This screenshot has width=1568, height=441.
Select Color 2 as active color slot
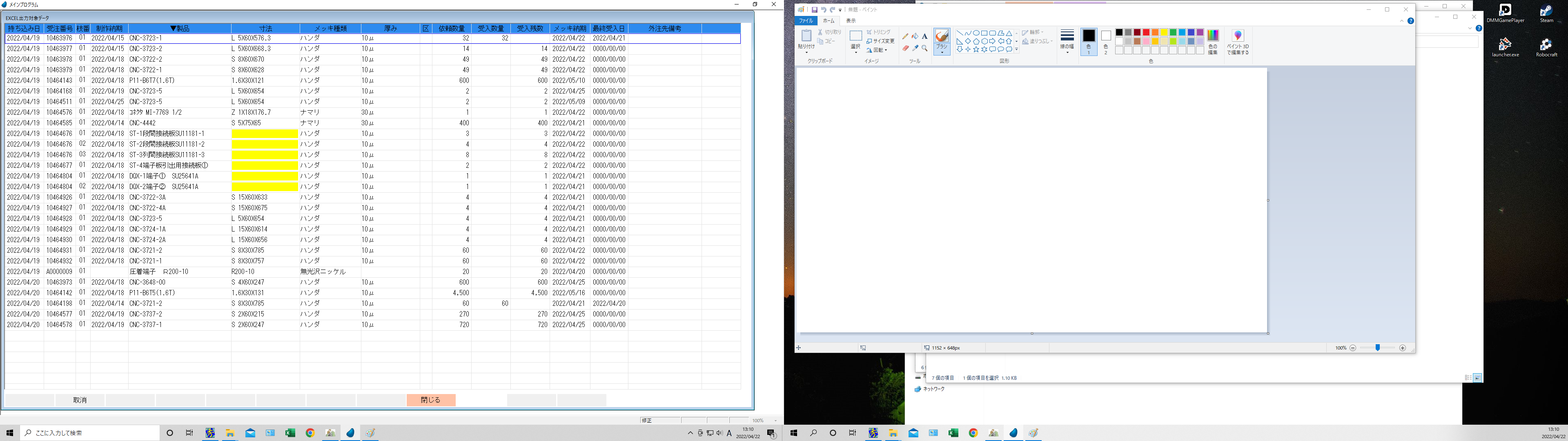1106,41
